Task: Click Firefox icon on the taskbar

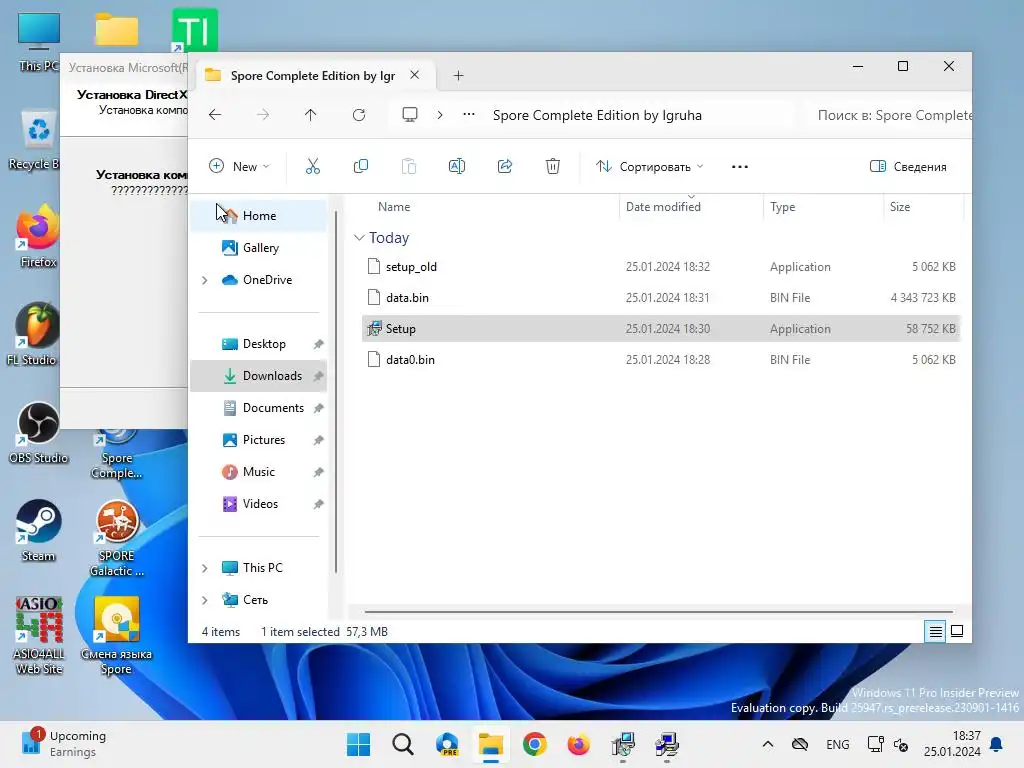Action: [x=578, y=744]
